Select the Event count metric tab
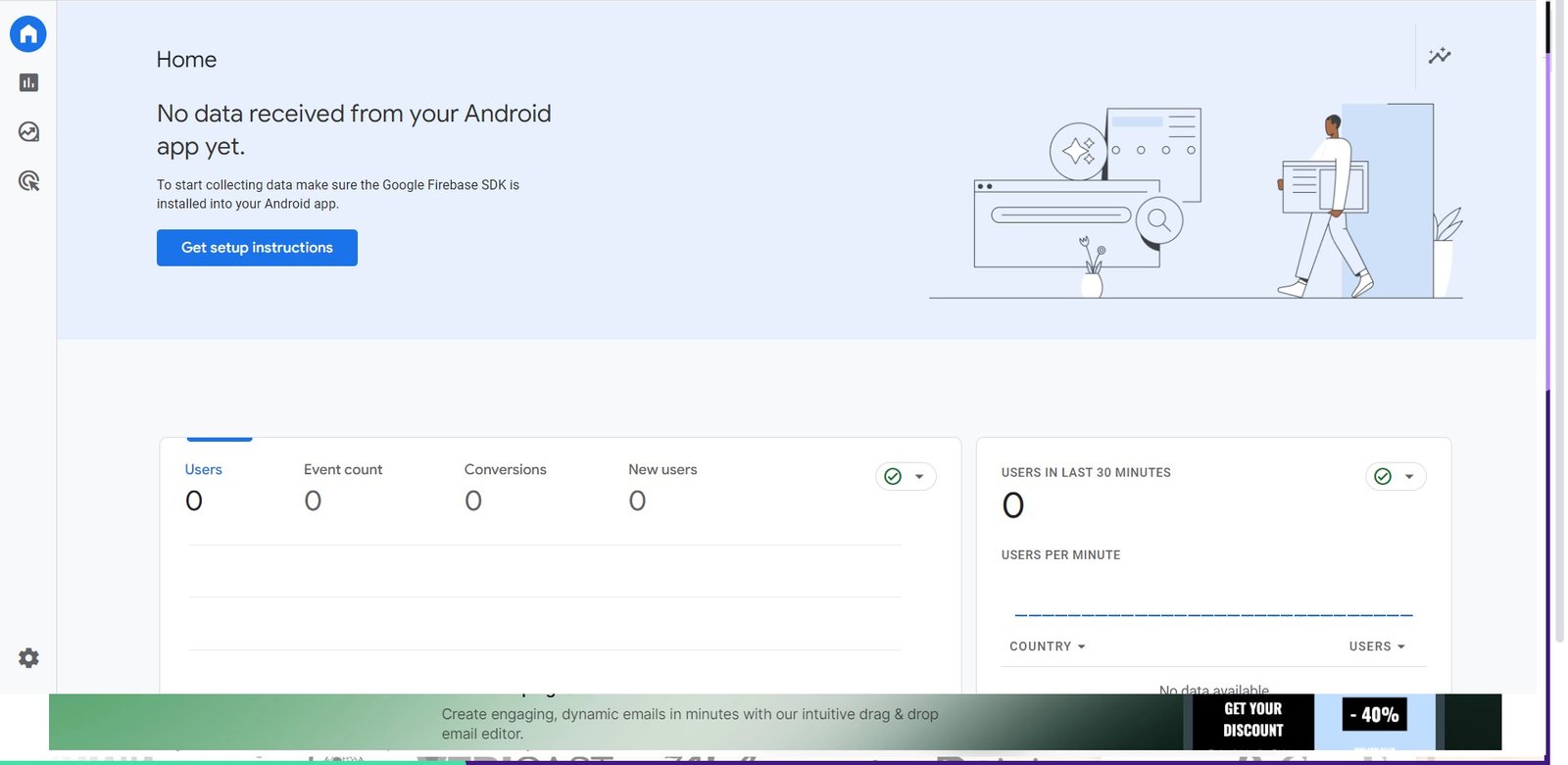This screenshot has height=765, width=1568. (x=343, y=487)
